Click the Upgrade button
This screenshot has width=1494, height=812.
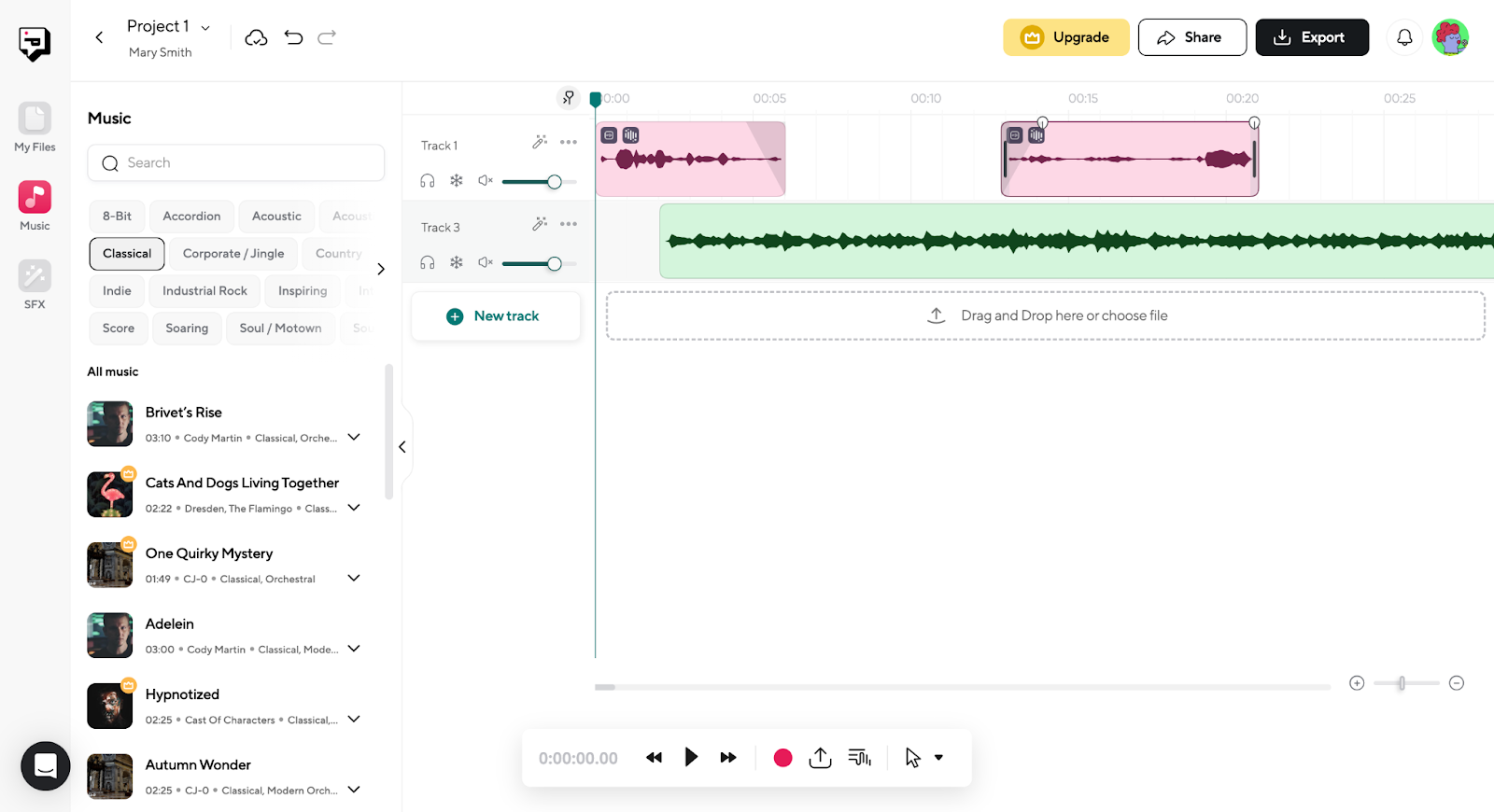point(1066,37)
